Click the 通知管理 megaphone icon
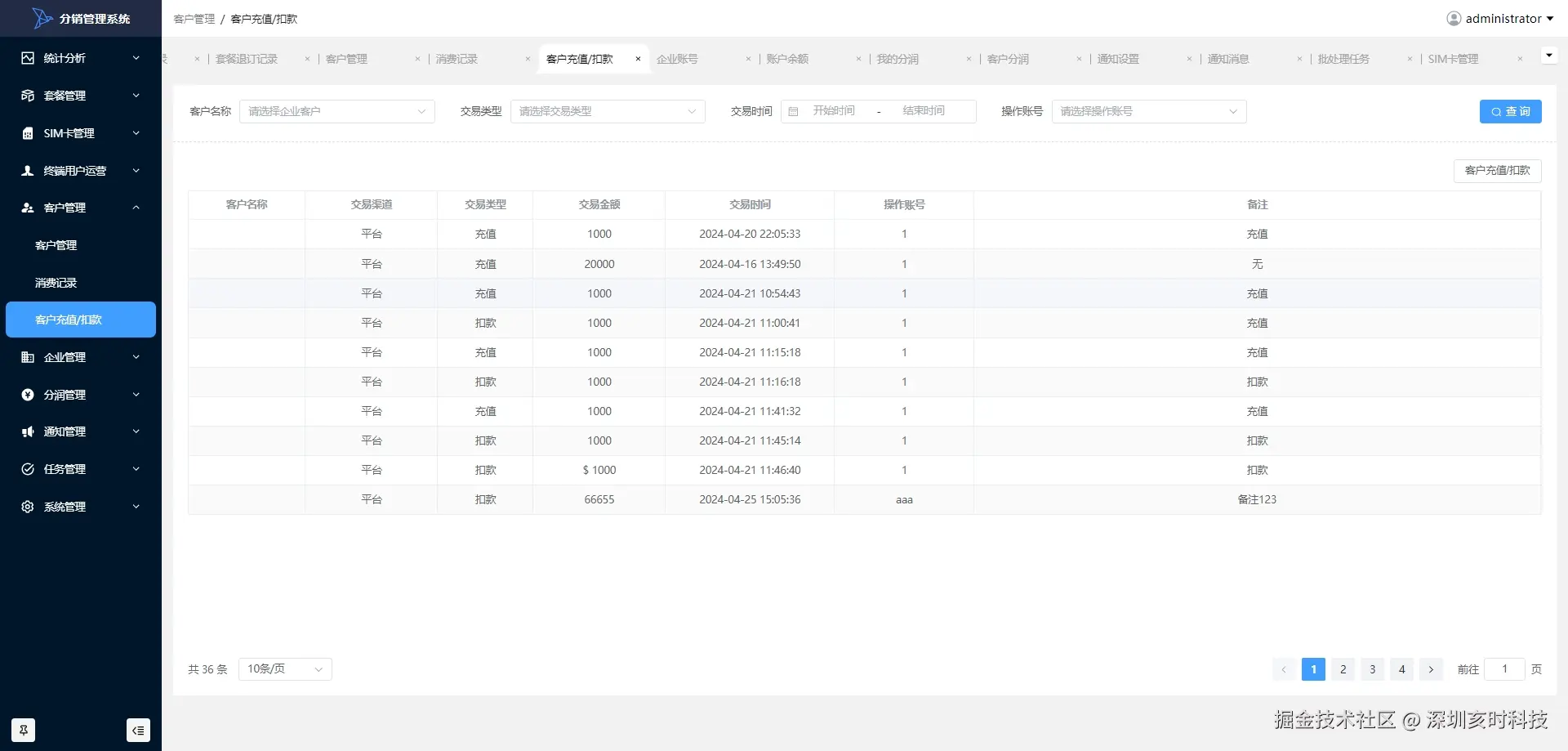This screenshot has height=751, width=1568. 28,431
